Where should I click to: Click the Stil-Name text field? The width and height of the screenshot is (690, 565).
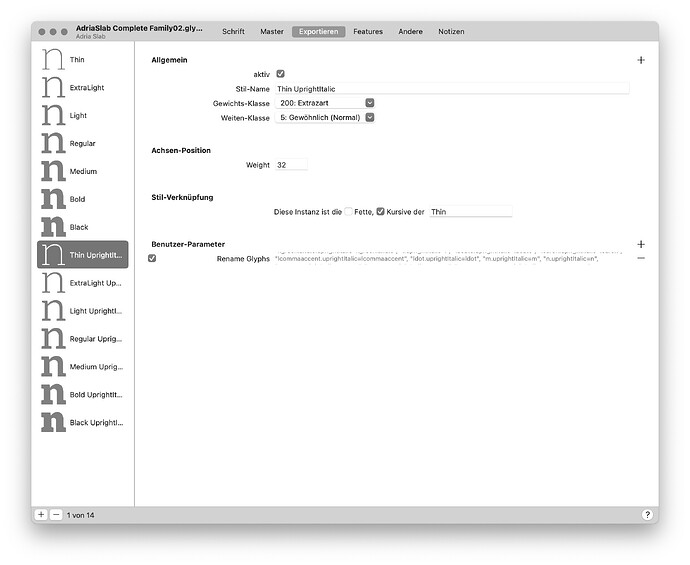(x=450, y=89)
